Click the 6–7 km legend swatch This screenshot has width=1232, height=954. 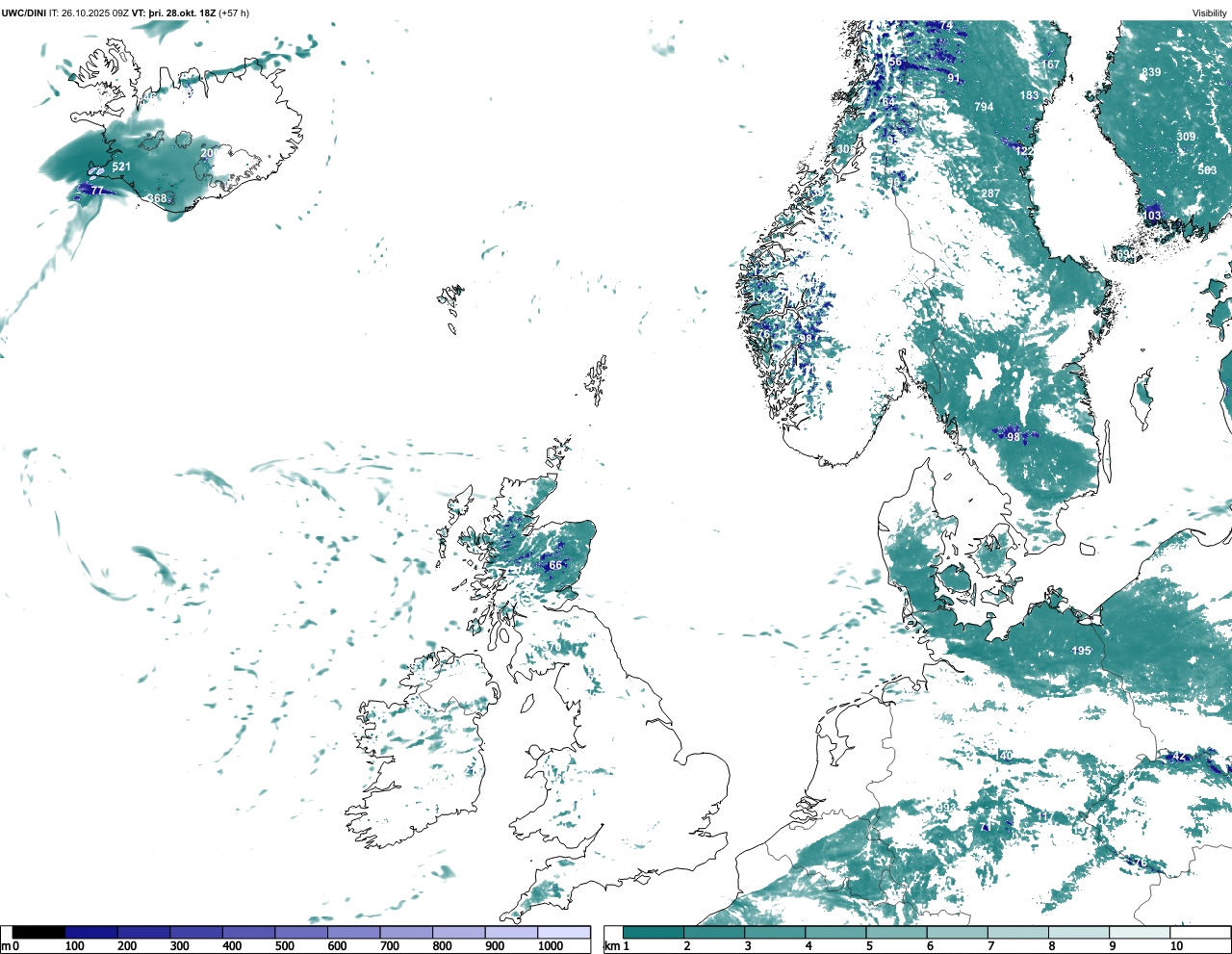957,932
